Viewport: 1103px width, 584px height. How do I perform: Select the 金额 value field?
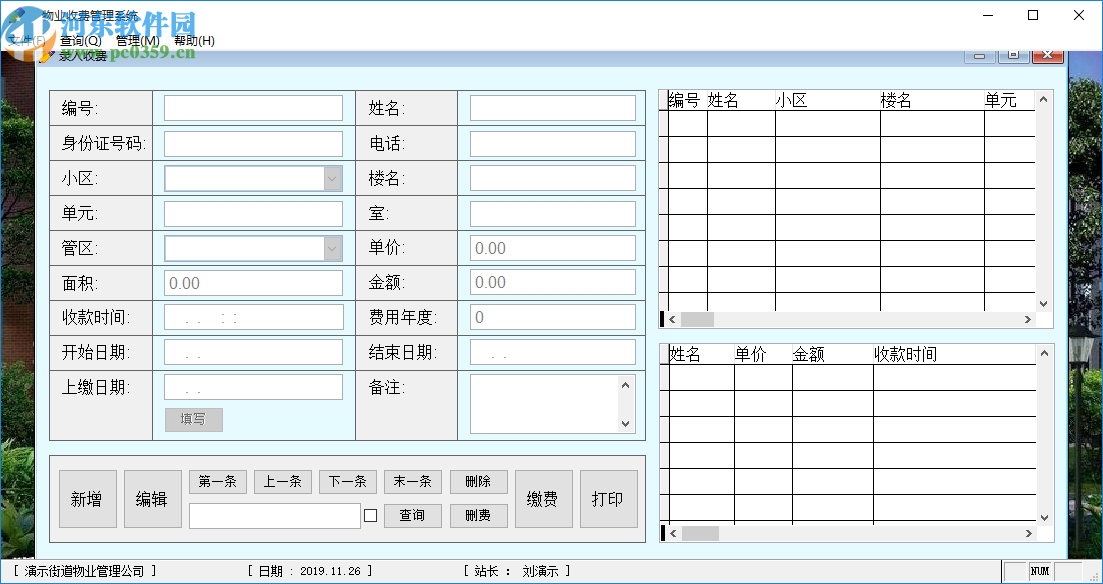click(553, 283)
